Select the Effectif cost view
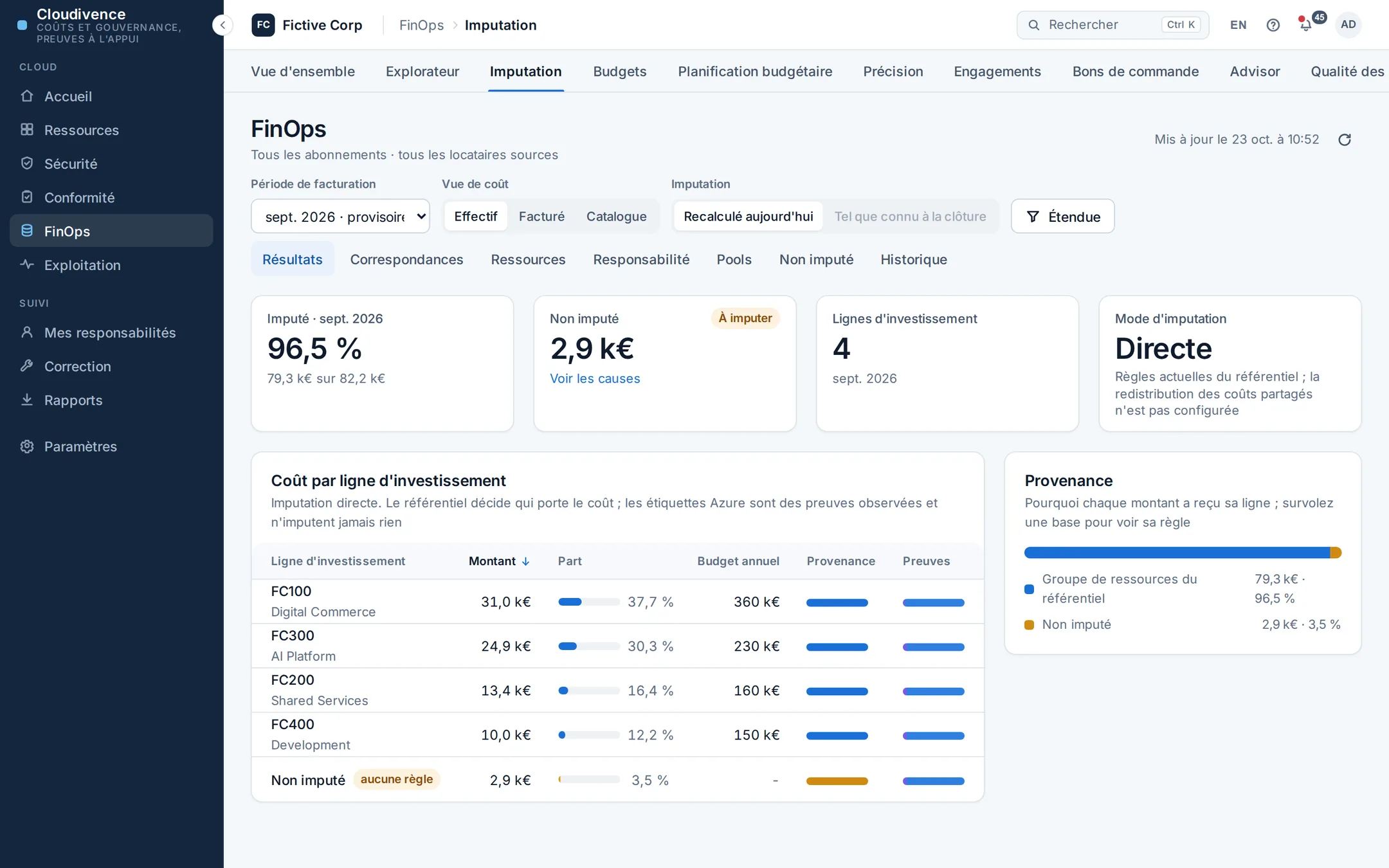This screenshot has width=1389, height=868. pos(476,217)
